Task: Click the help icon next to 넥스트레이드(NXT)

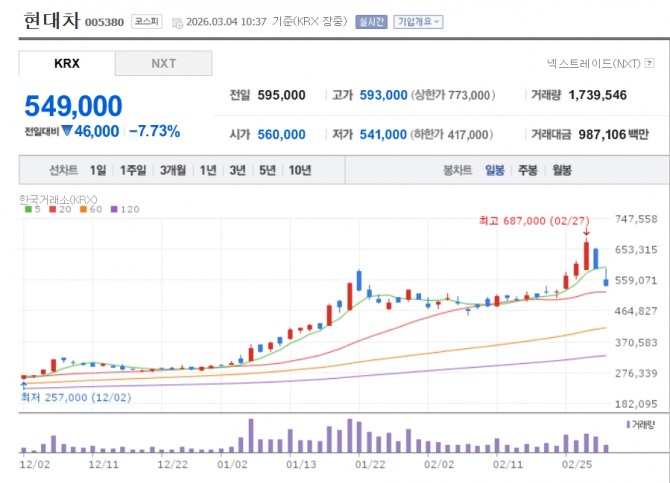Action: click(x=647, y=63)
